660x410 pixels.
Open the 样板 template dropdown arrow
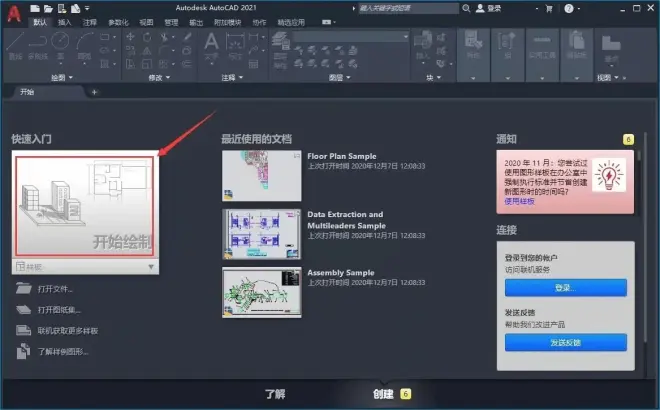[x=151, y=267]
